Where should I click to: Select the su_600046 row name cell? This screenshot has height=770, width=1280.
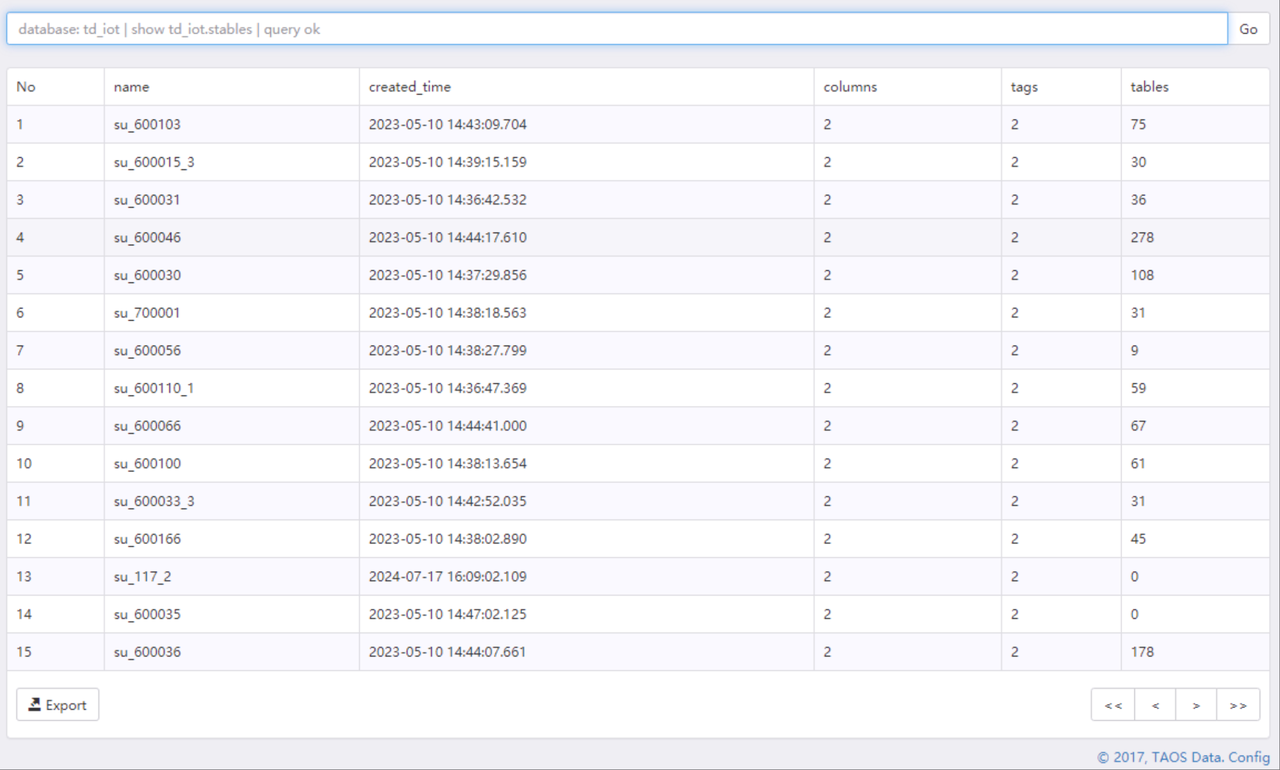click(x=147, y=238)
